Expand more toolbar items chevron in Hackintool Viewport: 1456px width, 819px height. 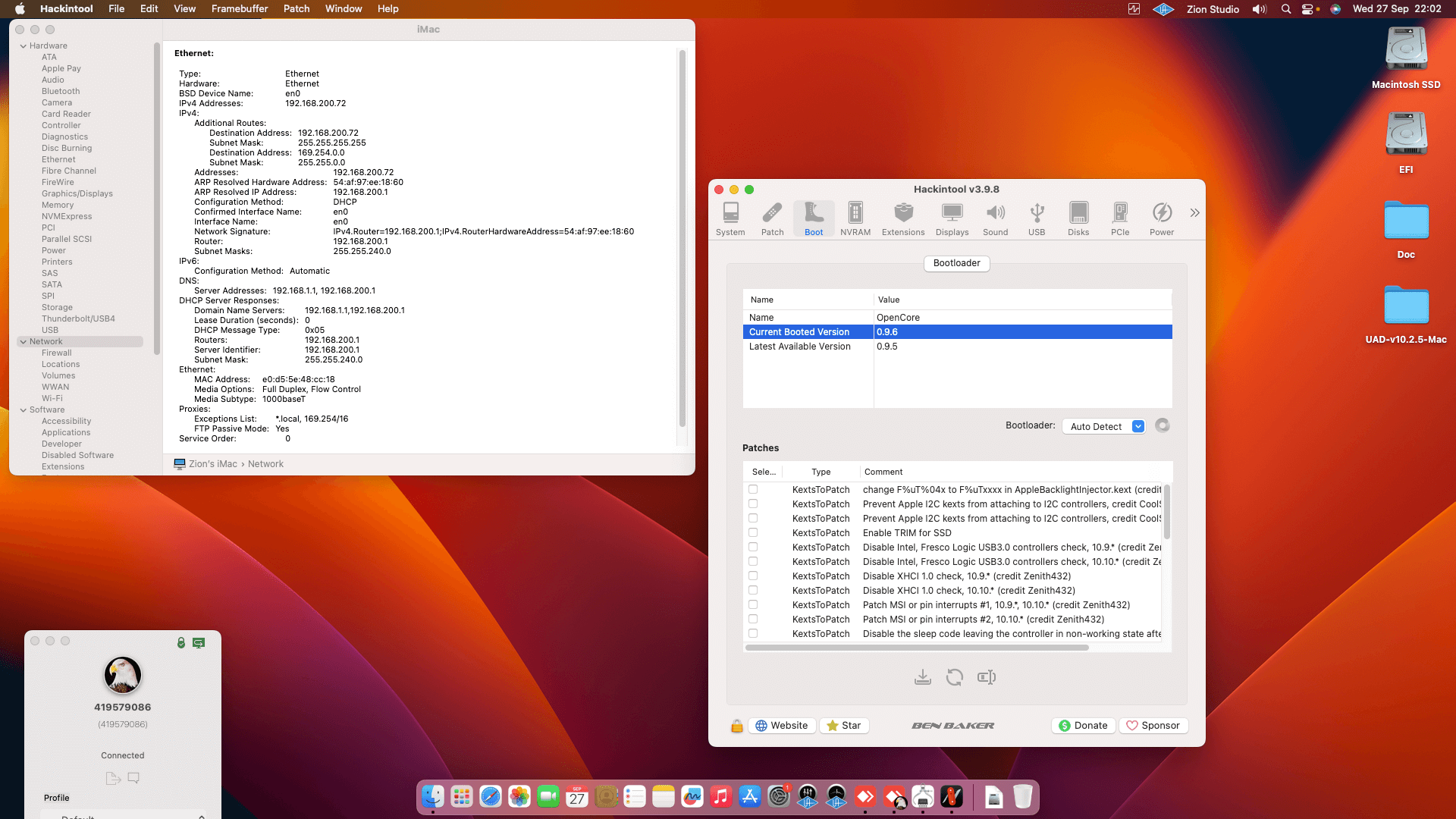point(1194,213)
